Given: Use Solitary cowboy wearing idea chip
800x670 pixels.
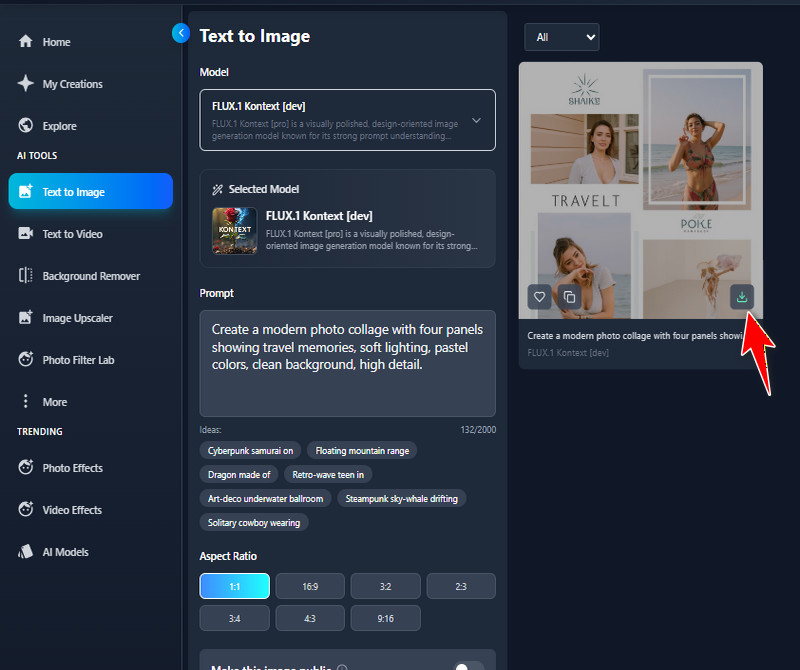Looking at the screenshot, I should [x=254, y=523].
